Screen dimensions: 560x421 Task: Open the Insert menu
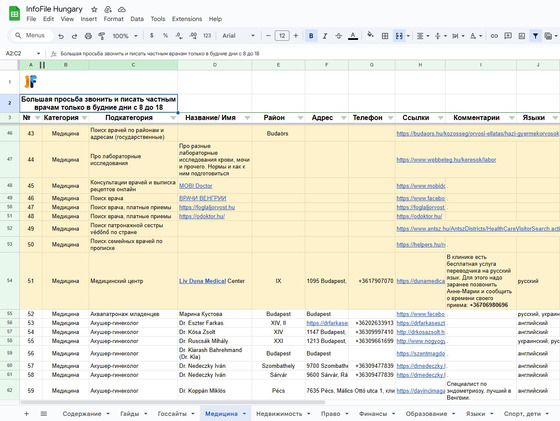point(89,19)
